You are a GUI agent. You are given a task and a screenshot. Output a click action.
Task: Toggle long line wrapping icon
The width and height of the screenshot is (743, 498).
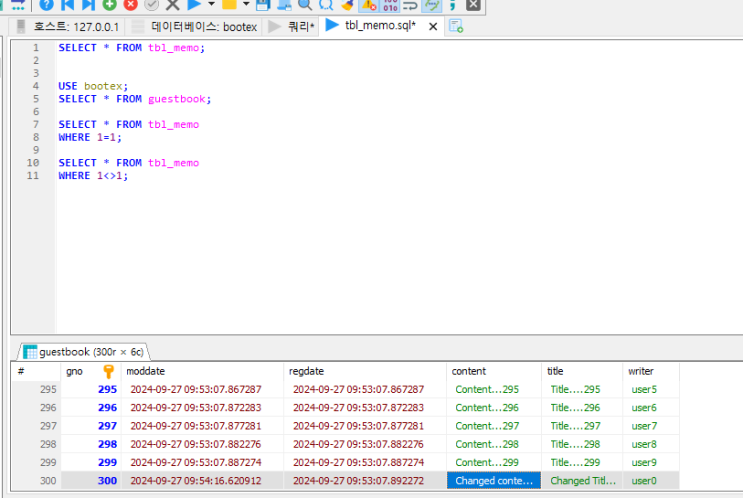tap(410, 5)
